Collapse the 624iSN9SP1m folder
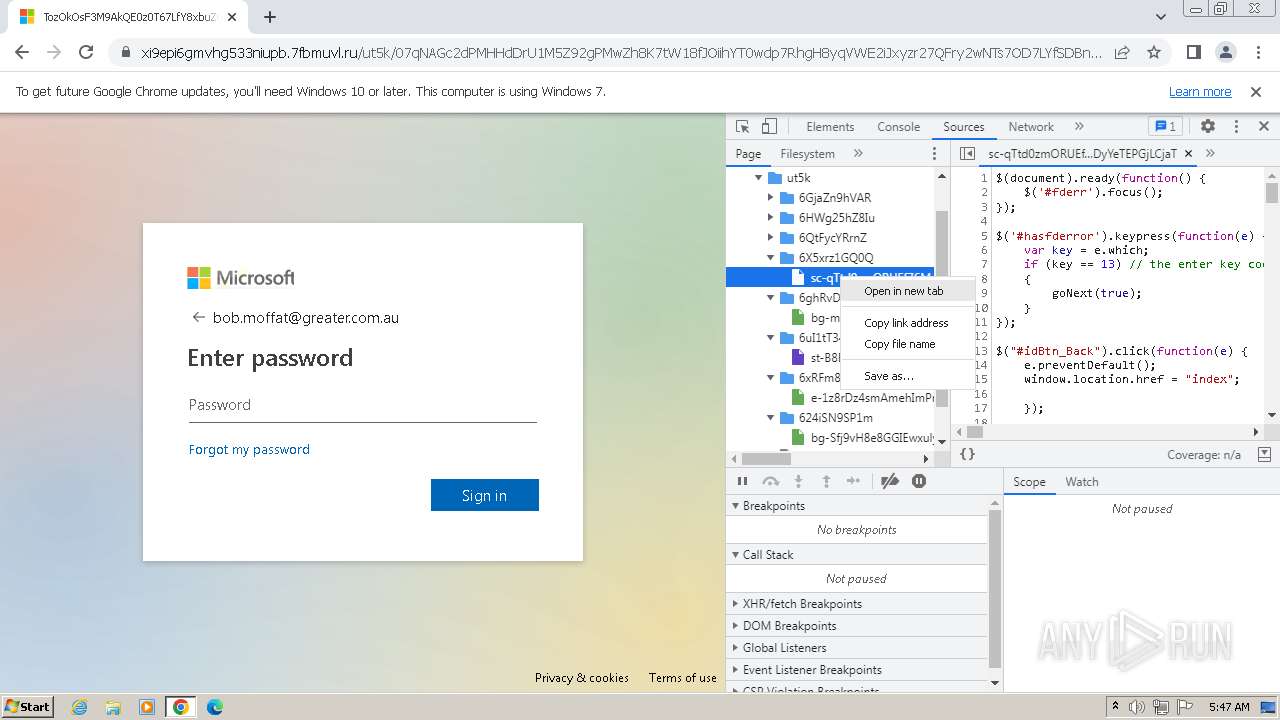Screen dimensions: 1280x720 (x=771, y=418)
